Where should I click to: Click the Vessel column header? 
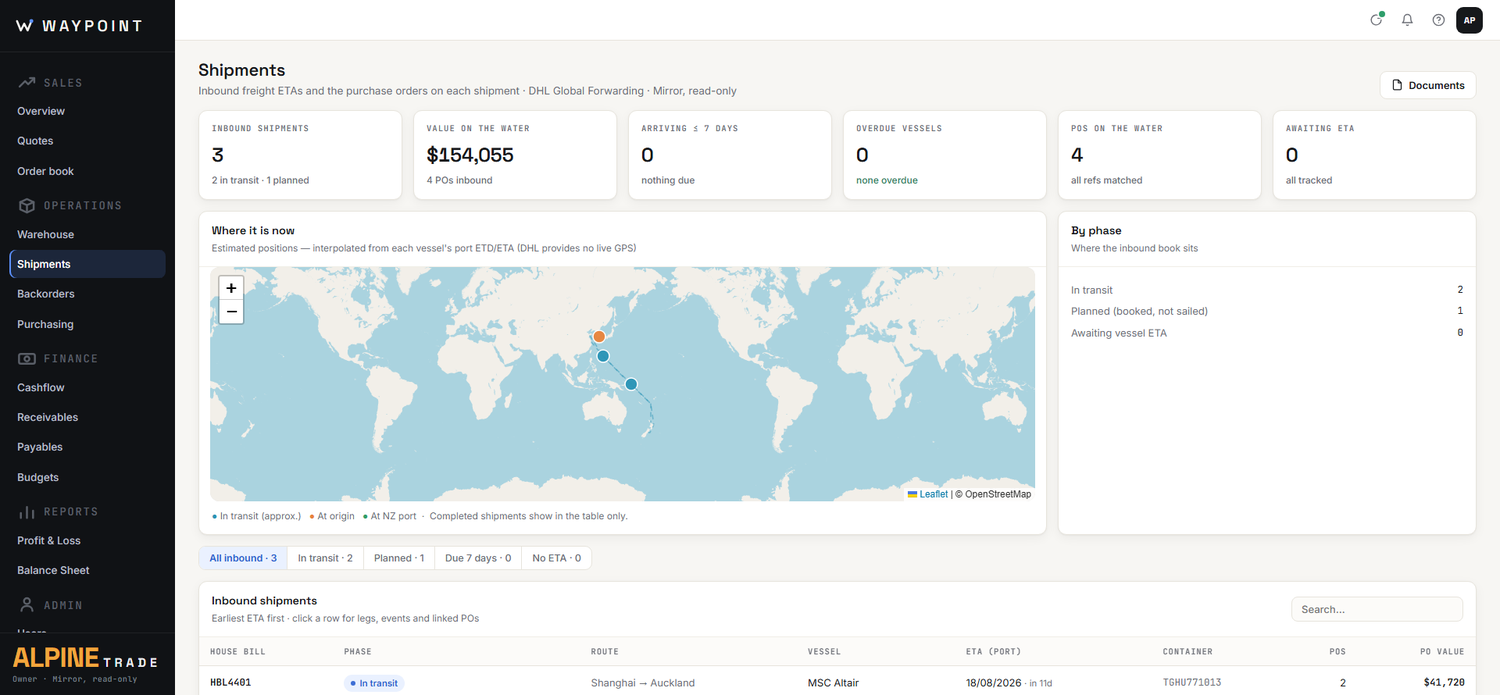pyautogui.click(x=824, y=651)
